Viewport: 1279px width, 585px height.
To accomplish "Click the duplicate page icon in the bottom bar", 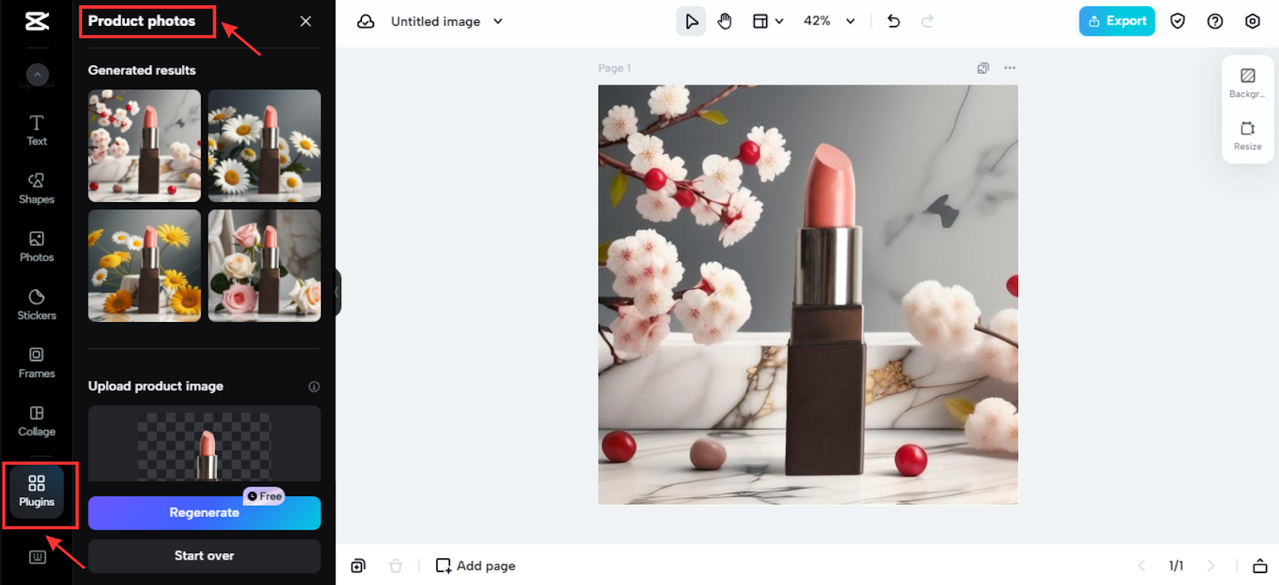I will 358,566.
